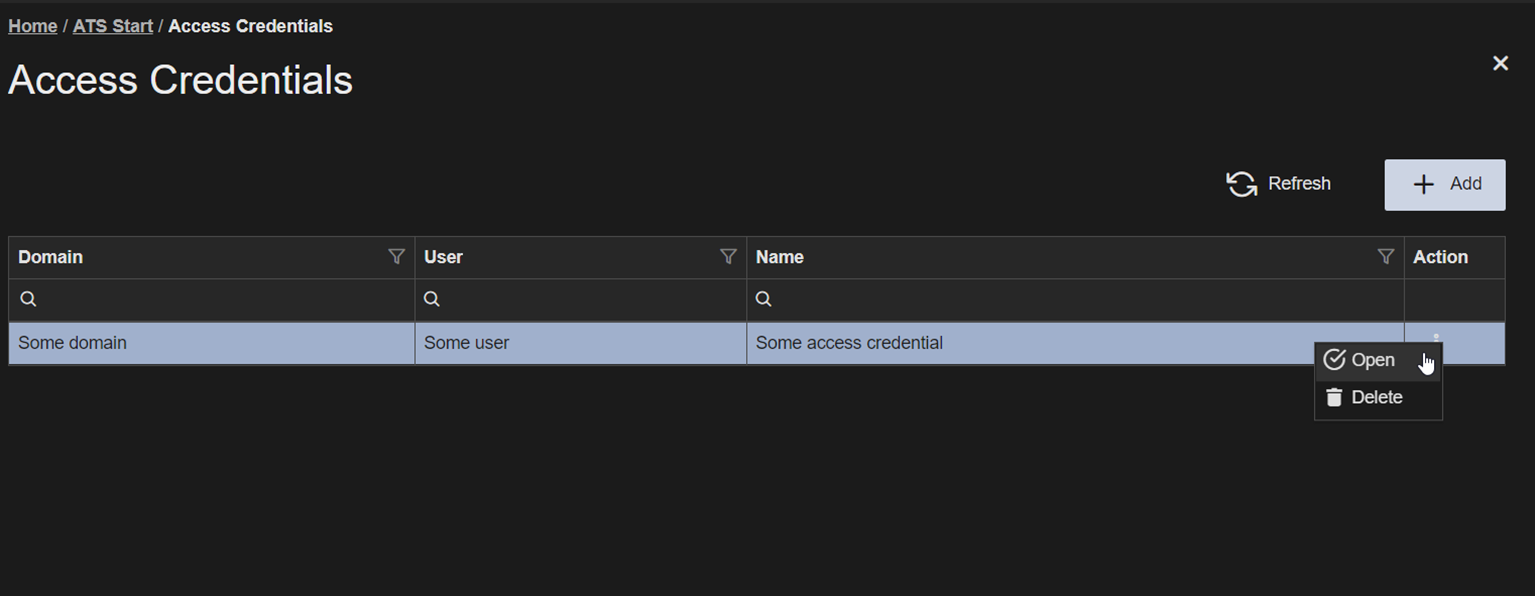Viewport: 1535px width, 596px height.
Task: Click the three-dot action icon in row
Action: click(x=1436, y=337)
